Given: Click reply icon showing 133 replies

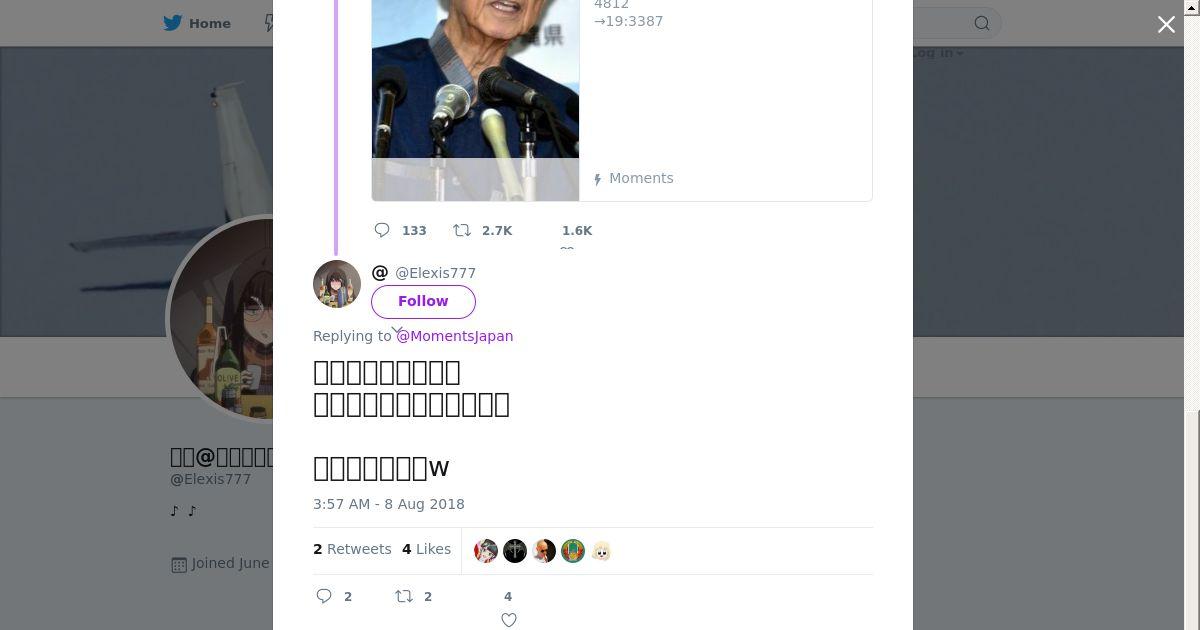Looking at the screenshot, I should click(382, 230).
